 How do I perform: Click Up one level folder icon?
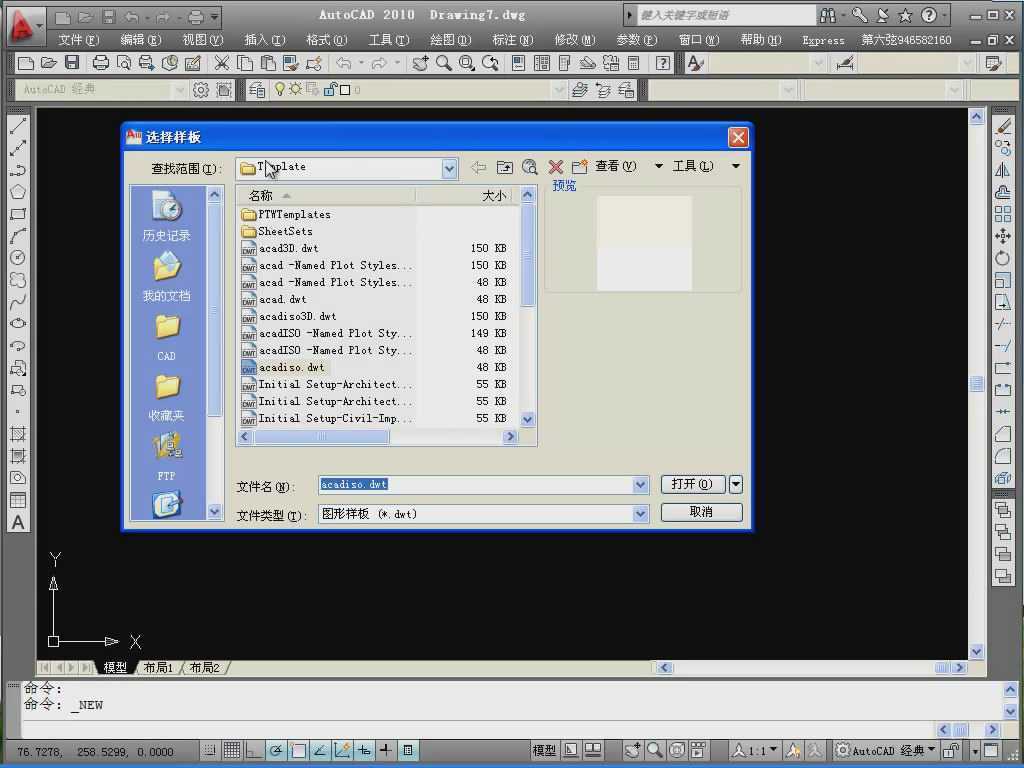[505, 167]
